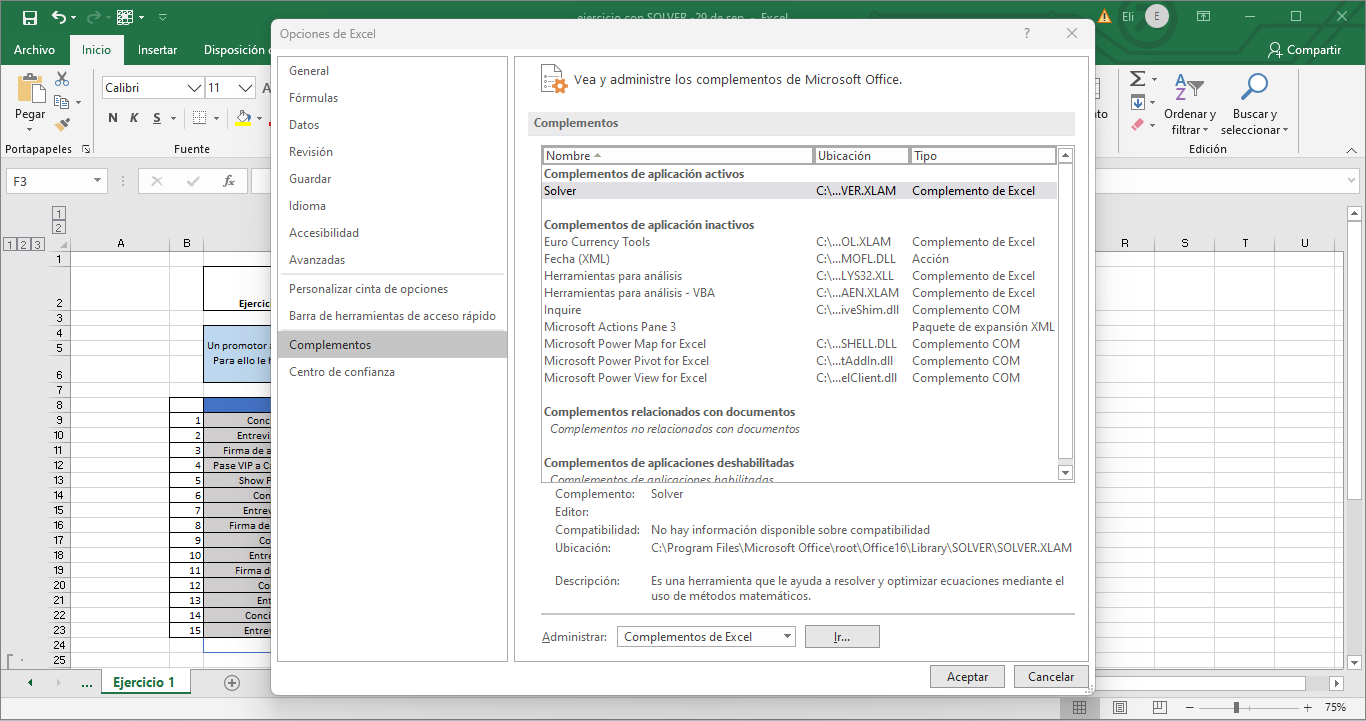
Task: Click the Ir... button
Action: 842,637
